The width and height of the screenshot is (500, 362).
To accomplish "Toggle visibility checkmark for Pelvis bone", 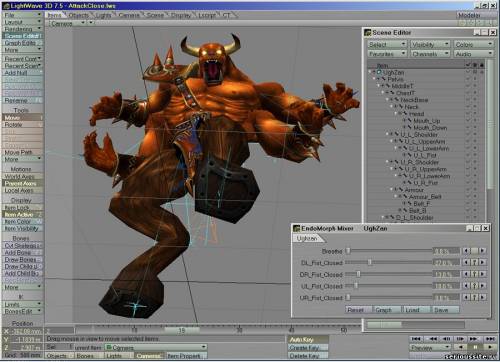I will 468,79.
